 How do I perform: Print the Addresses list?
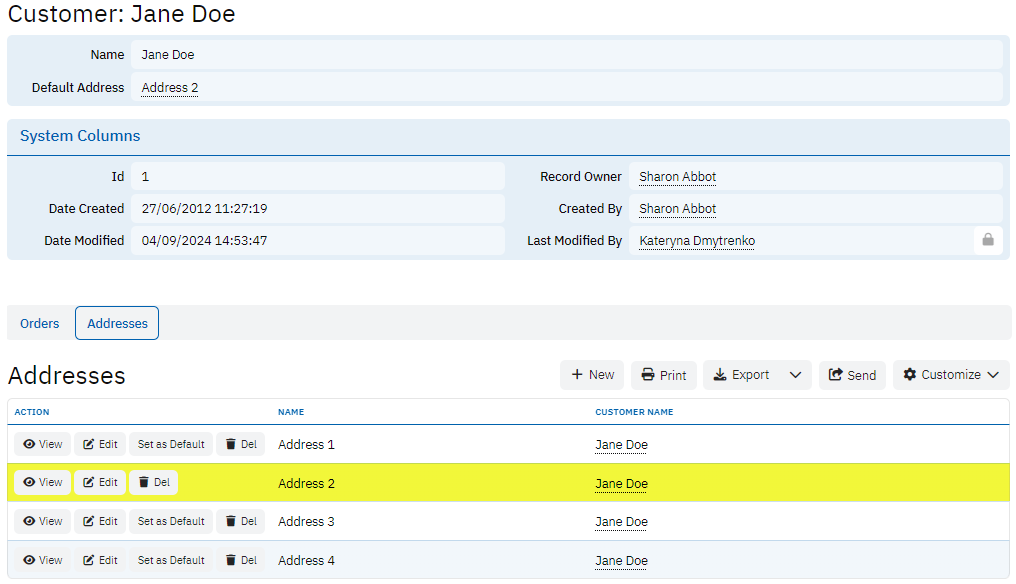[663, 375]
